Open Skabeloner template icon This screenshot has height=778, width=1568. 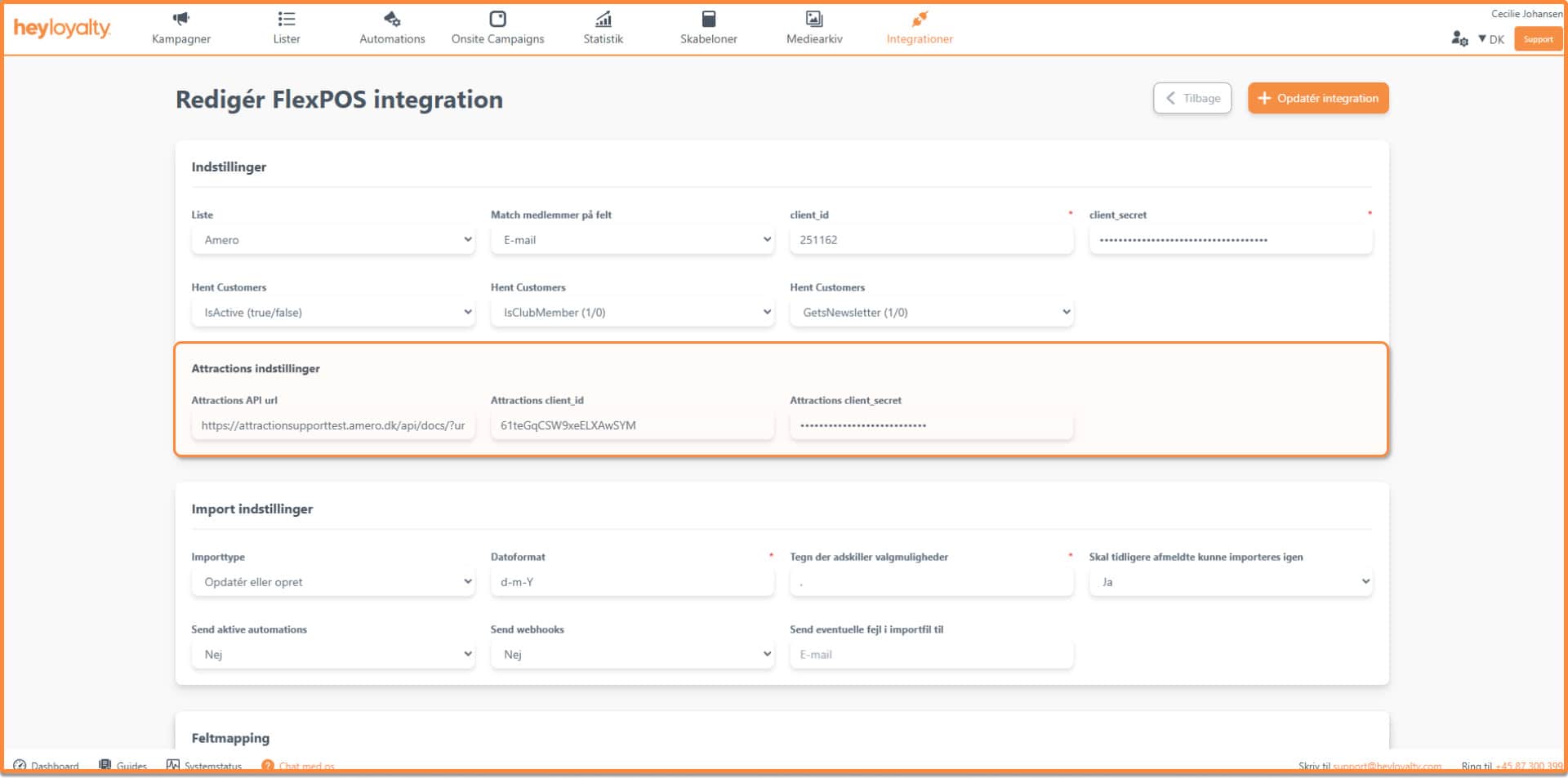click(708, 19)
